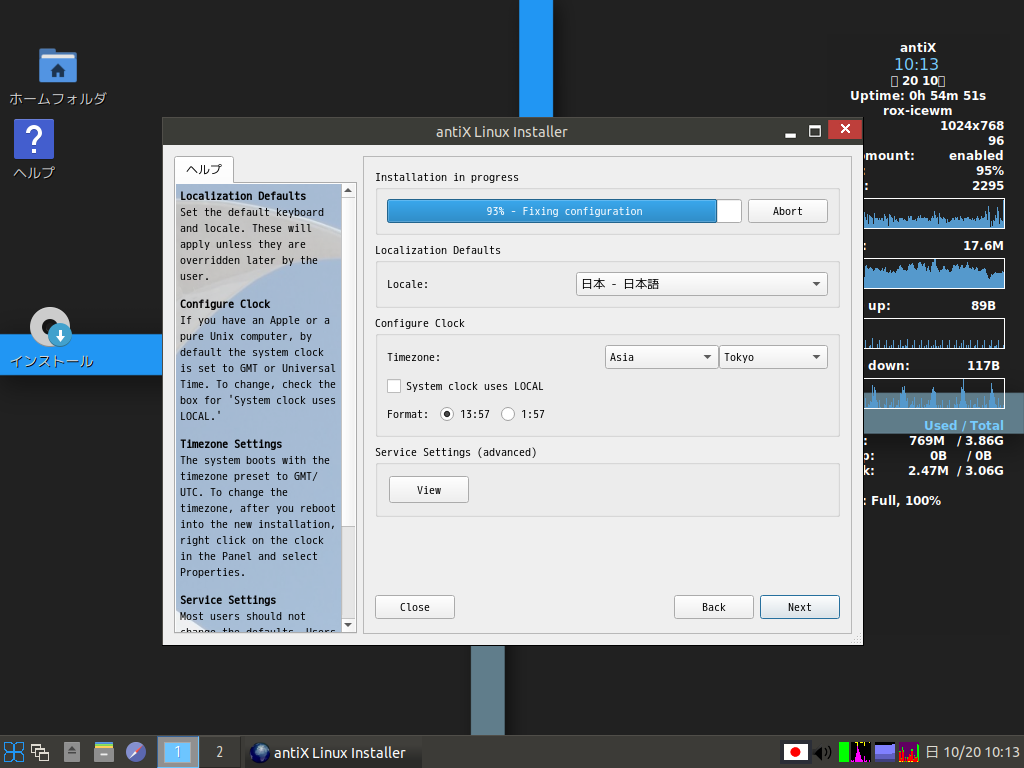Click the 93% Fixing configuration progress bar
The image size is (1024, 768).
coord(564,211)
